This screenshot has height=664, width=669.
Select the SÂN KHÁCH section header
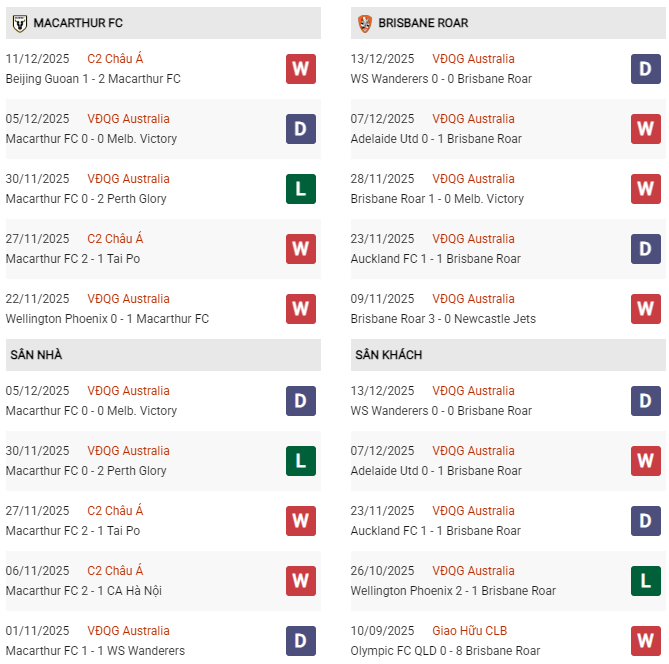pos(388,355)
